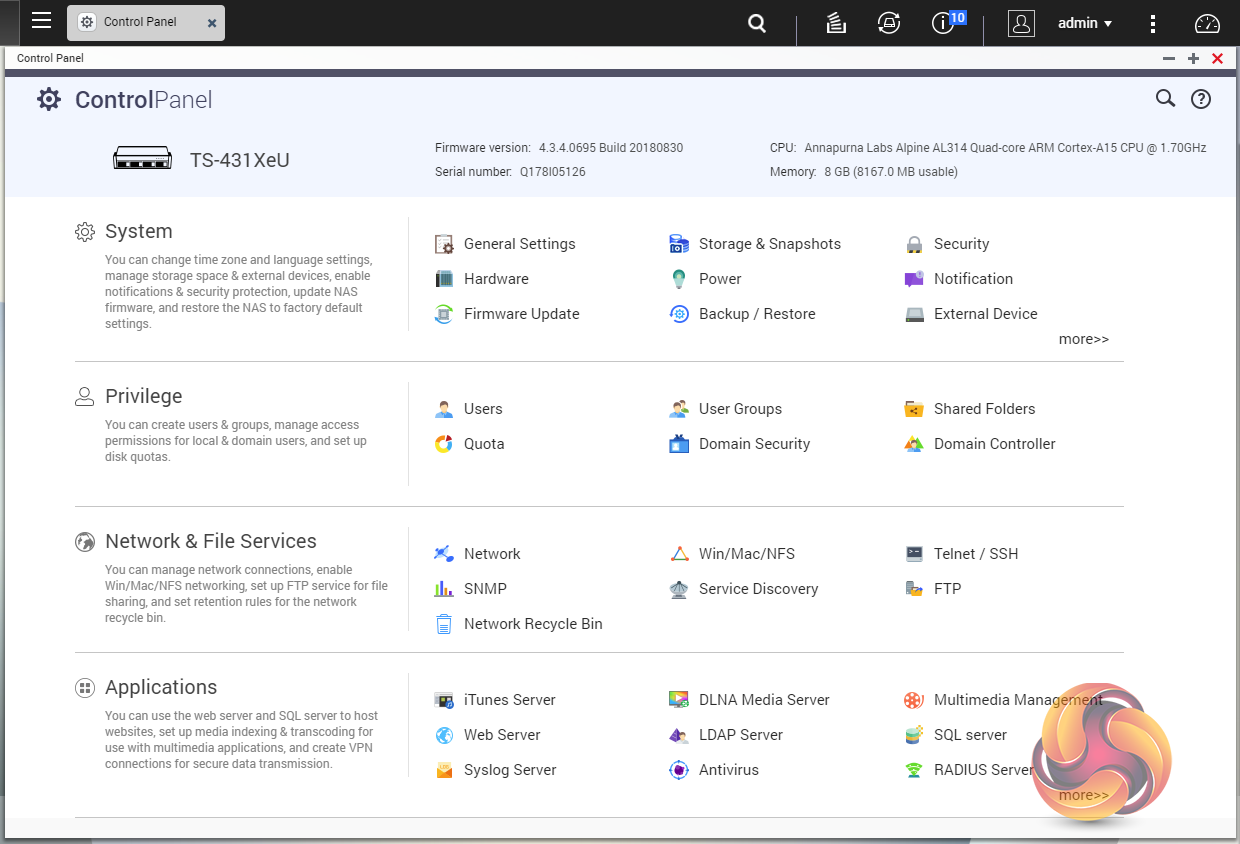Click the search magnifier in top taskbar
The width and height of the screenshot is (1240, 844).
[757, 23]
